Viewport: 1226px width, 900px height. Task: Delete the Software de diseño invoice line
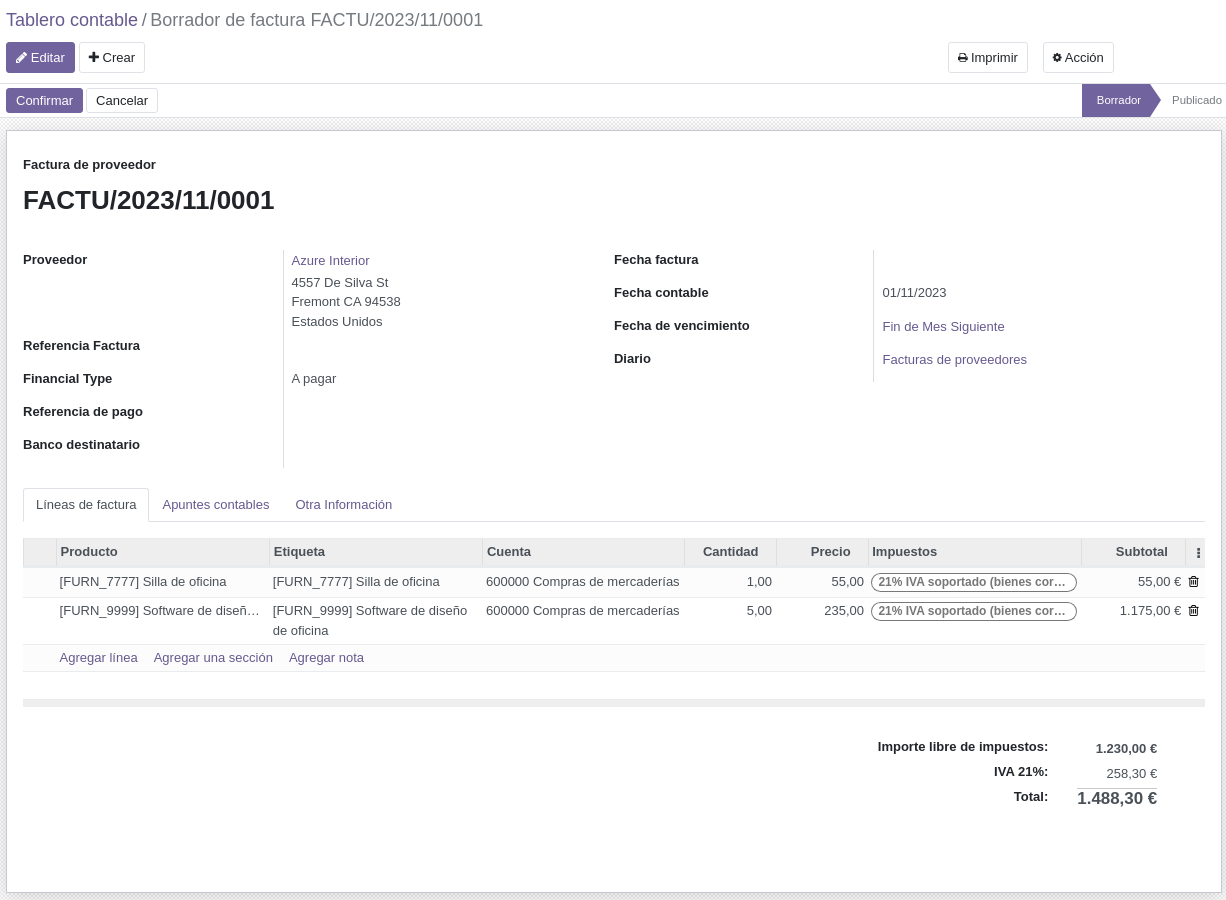point(1193,610)
